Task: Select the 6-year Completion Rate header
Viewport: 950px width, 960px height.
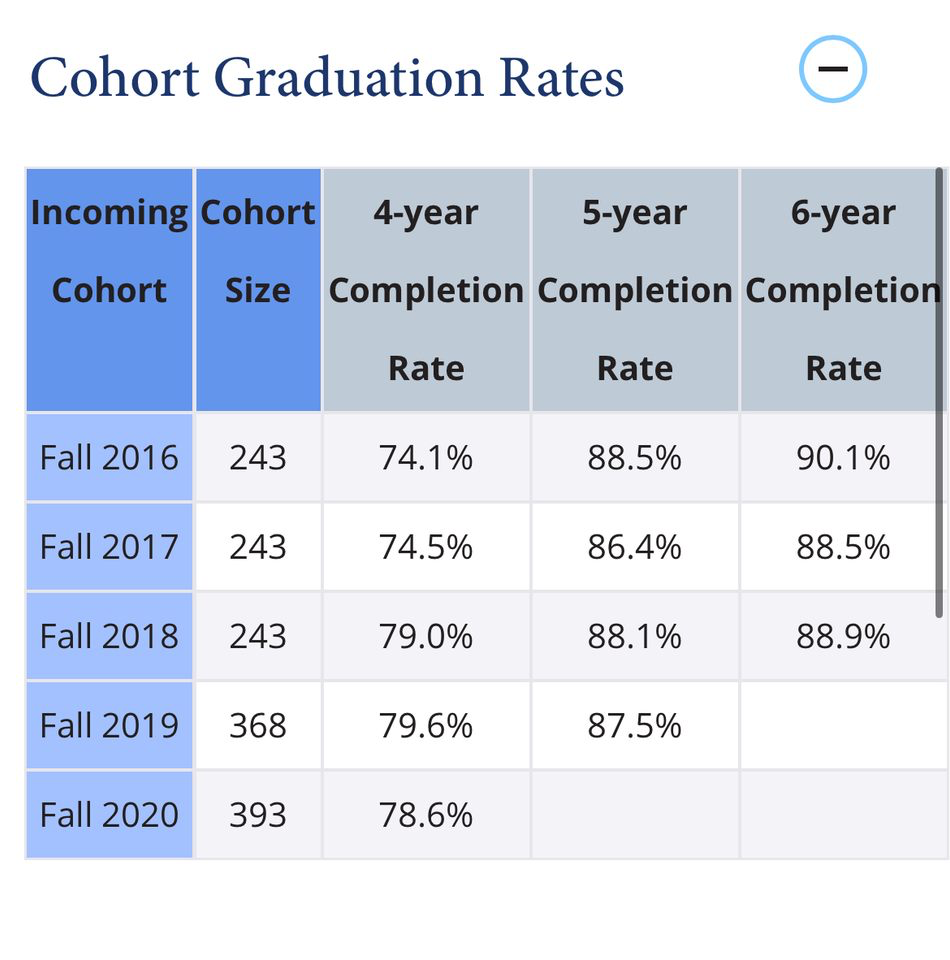Action: [x=843, y=290]
